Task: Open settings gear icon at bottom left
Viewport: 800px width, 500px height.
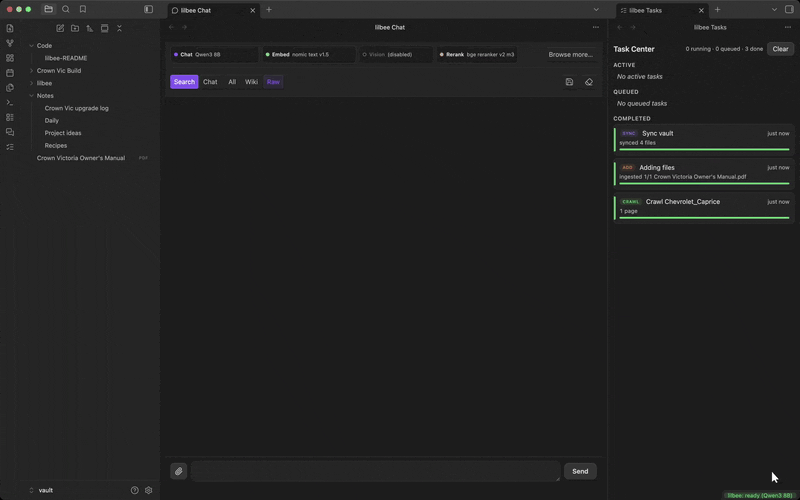Action: (x=148, y=490)
